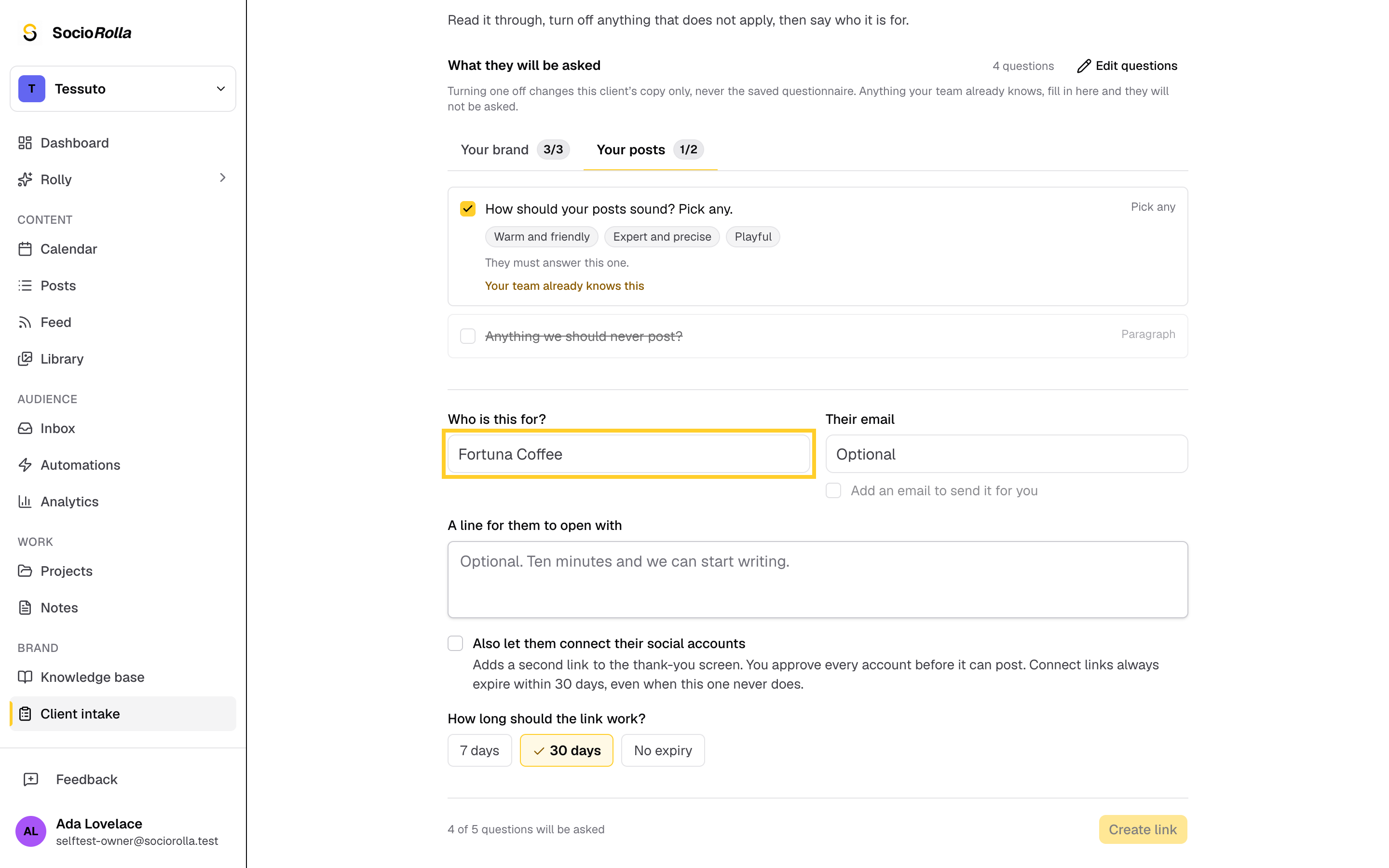The height and width of the screenshot is (868, 1389).
Task: Click the Notes document icon
Action: tap(25, 608)
